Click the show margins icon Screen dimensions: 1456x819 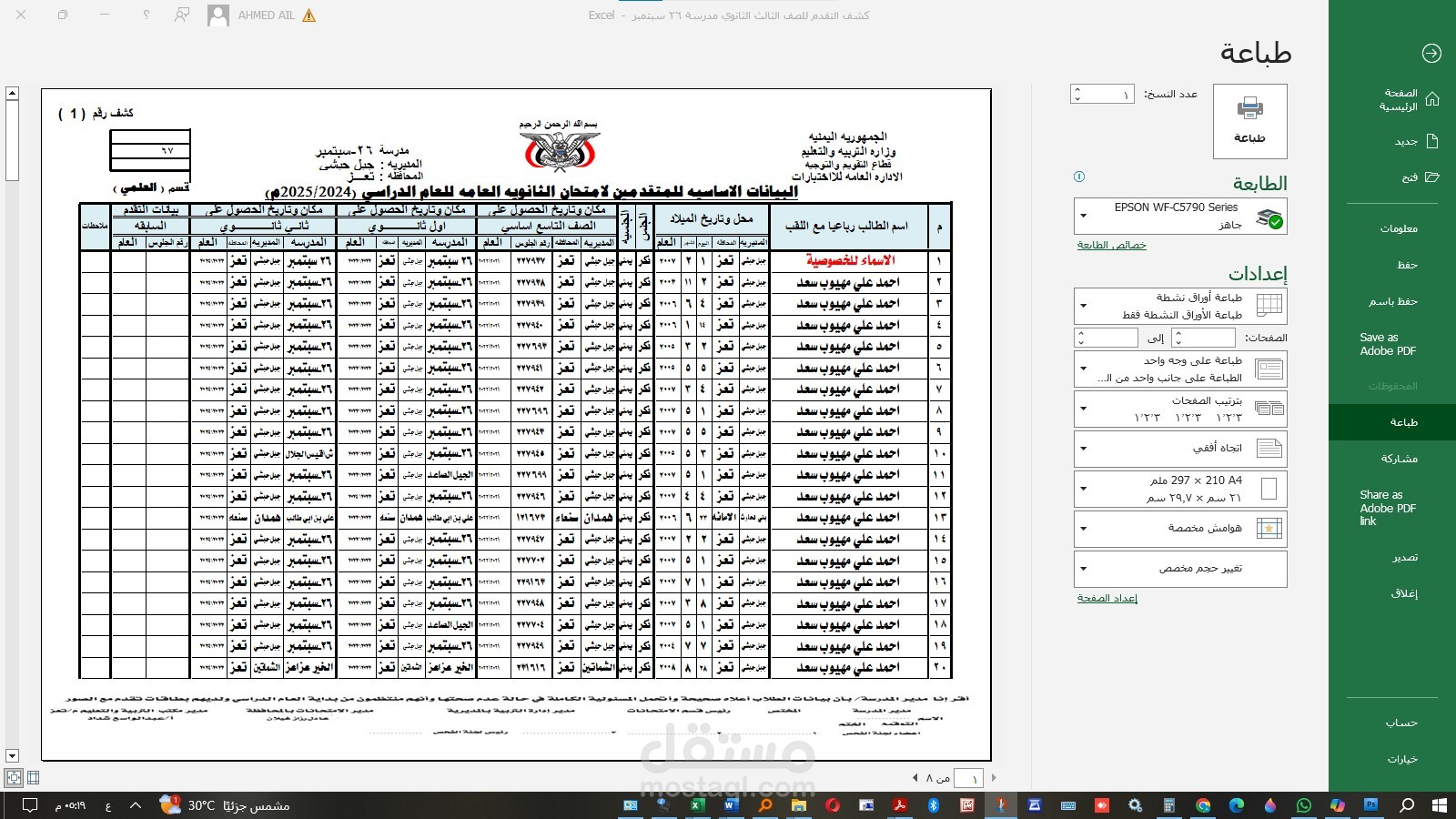coord(34,777)
